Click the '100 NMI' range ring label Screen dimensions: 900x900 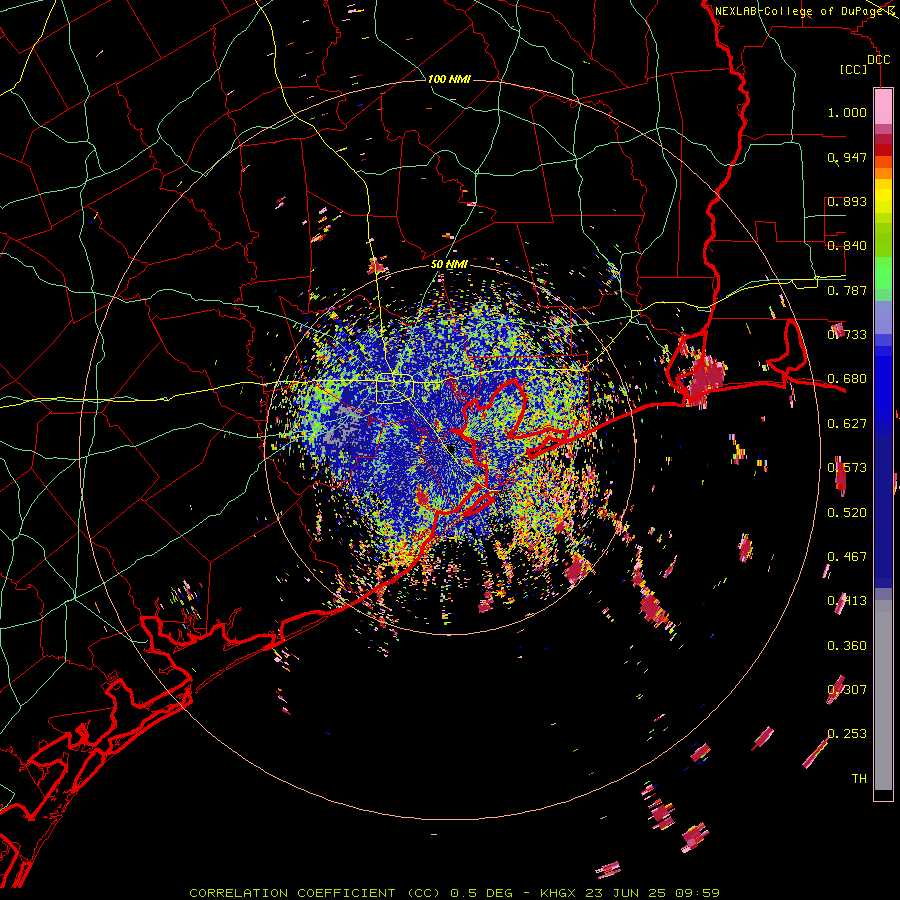449,79
